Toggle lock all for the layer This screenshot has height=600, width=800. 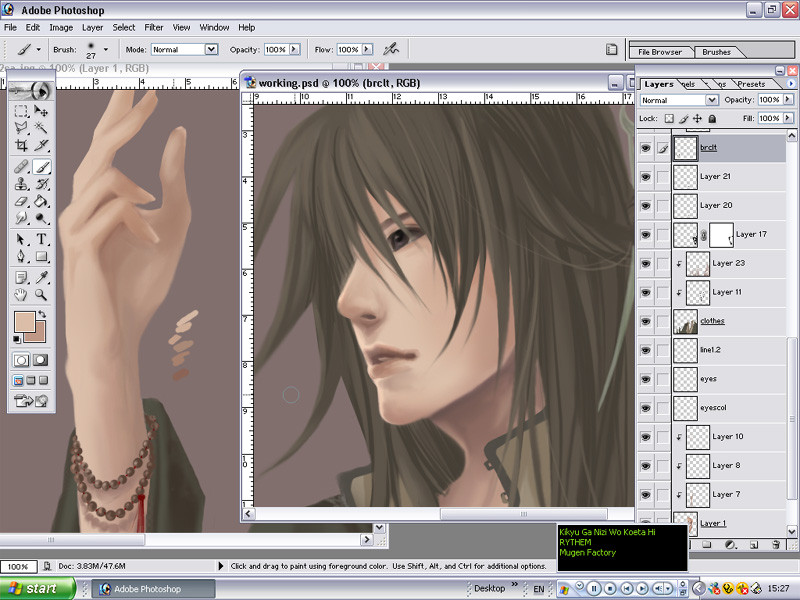pos(712,118)
